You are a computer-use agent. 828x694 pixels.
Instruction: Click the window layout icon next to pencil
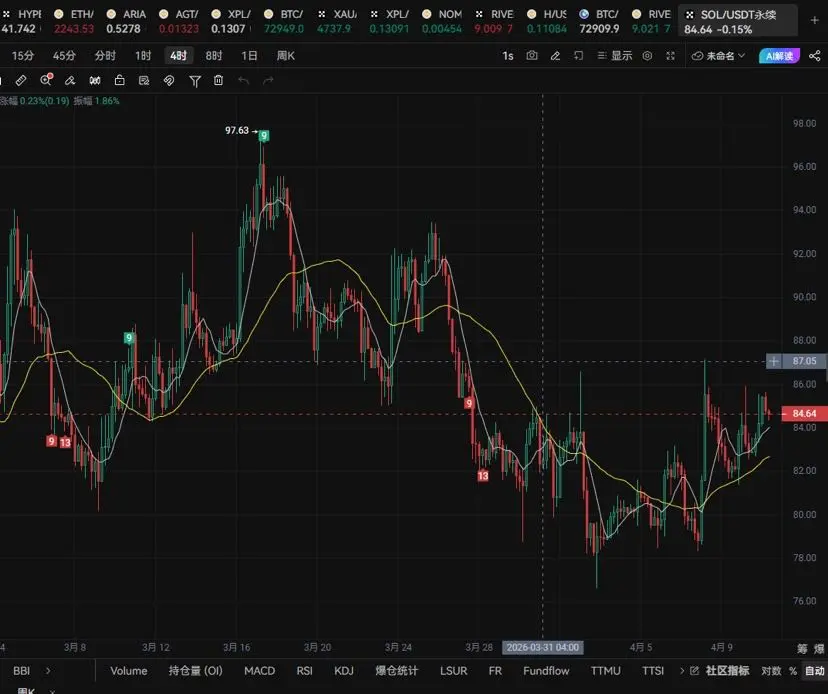coord(579,55)
